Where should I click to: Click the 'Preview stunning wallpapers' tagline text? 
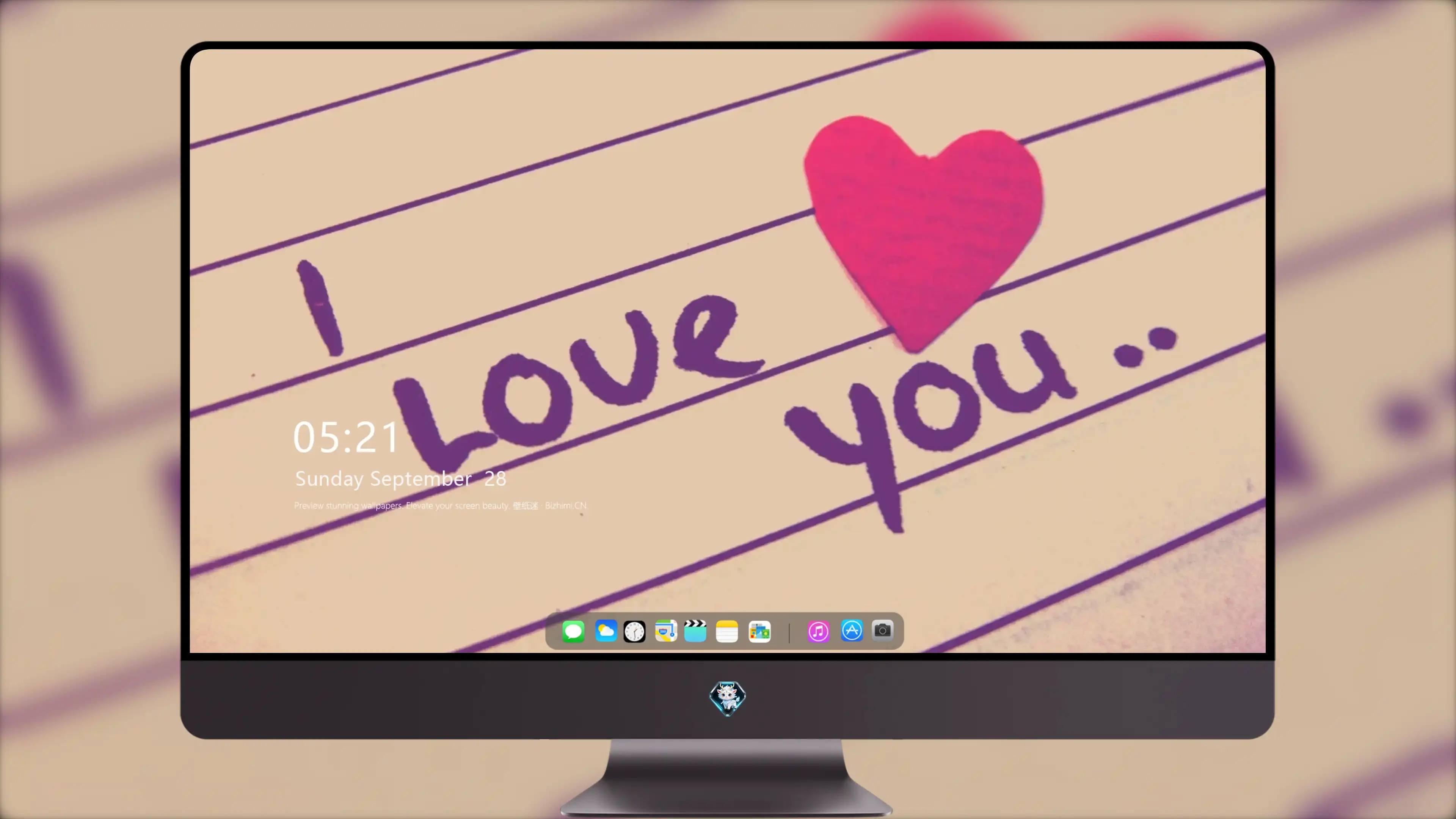[x=440, y=506]
